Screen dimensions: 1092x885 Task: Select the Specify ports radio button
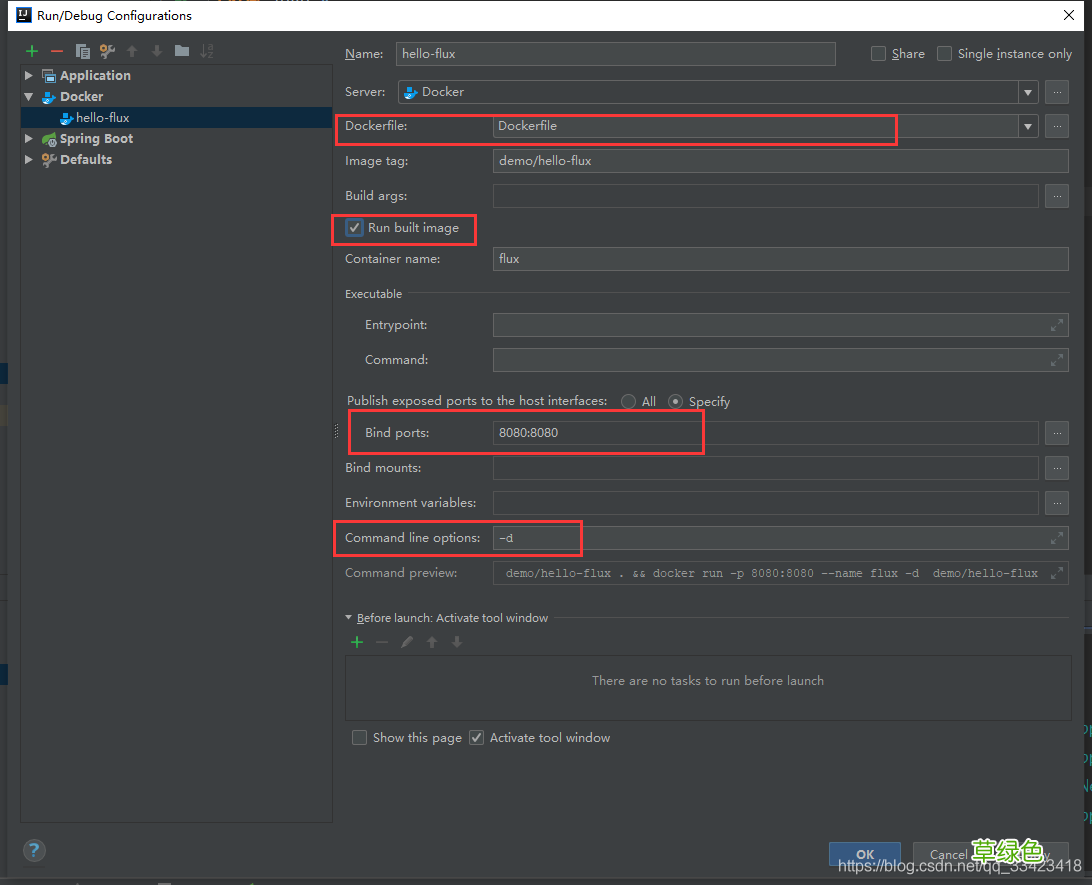676,402
